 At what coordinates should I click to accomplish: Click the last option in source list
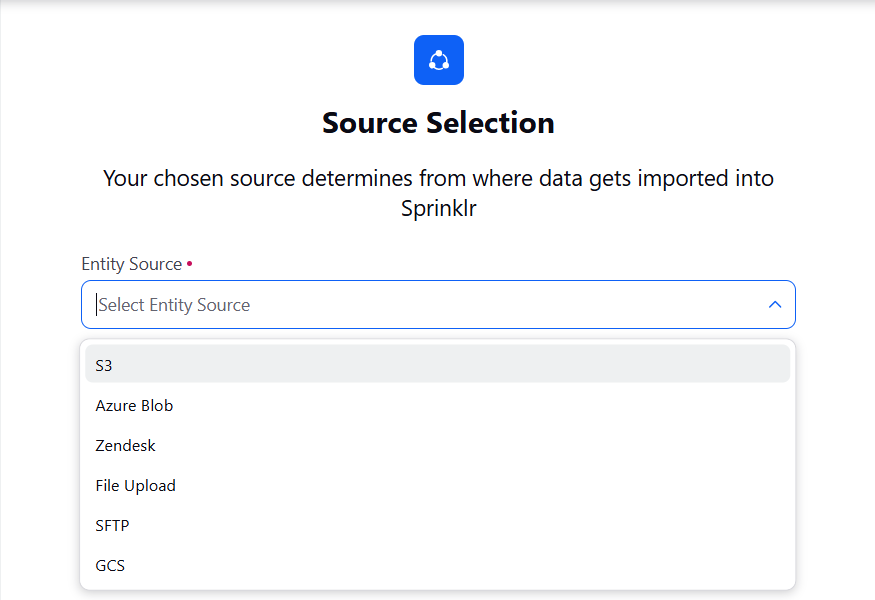point(438,565)
